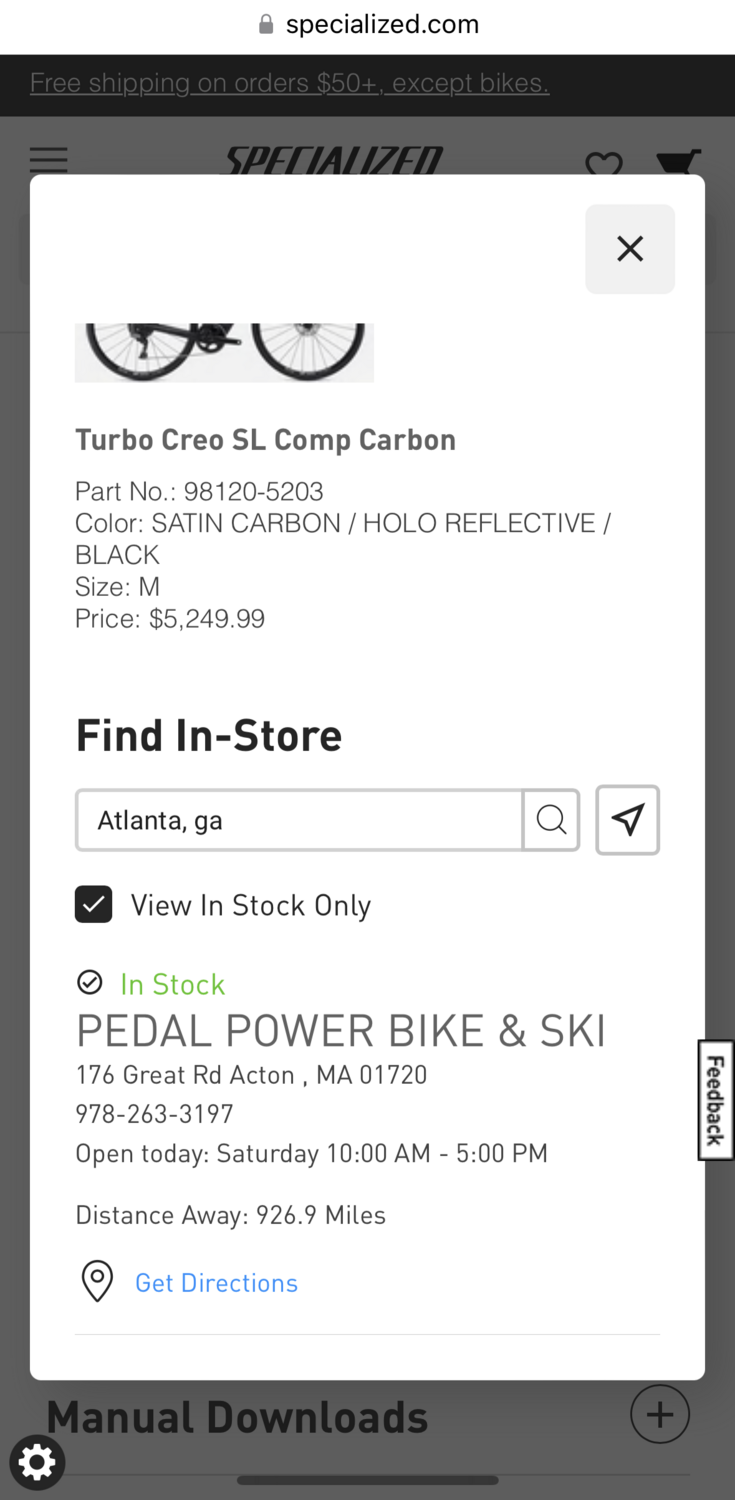This screenshot has height=1500, width=735.
Task: Use my current location arrow icon
Action: click(x=627, y=820)
